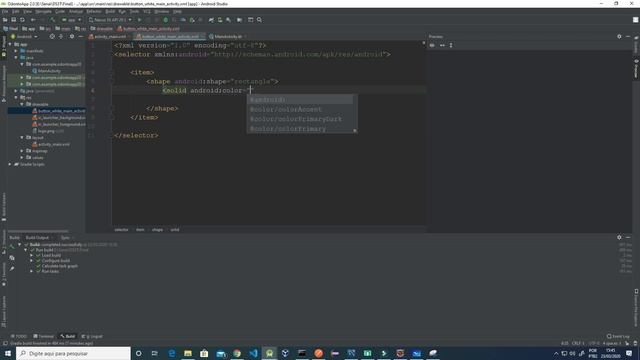Choose @android: autocomplete suggestion

tap(300, 100)
